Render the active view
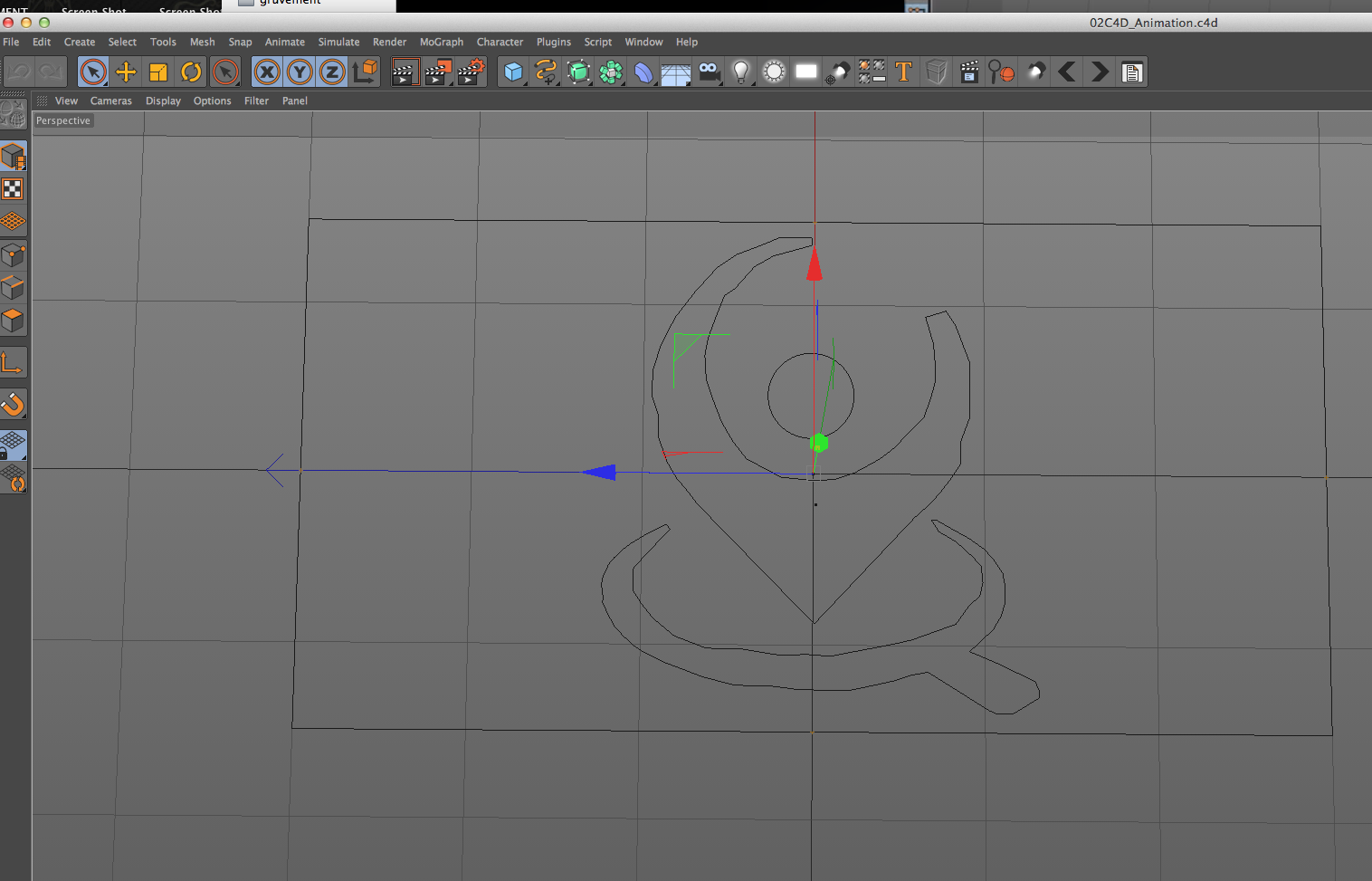The height and width of the screenshot is (881, 1372). click(405, 72)
